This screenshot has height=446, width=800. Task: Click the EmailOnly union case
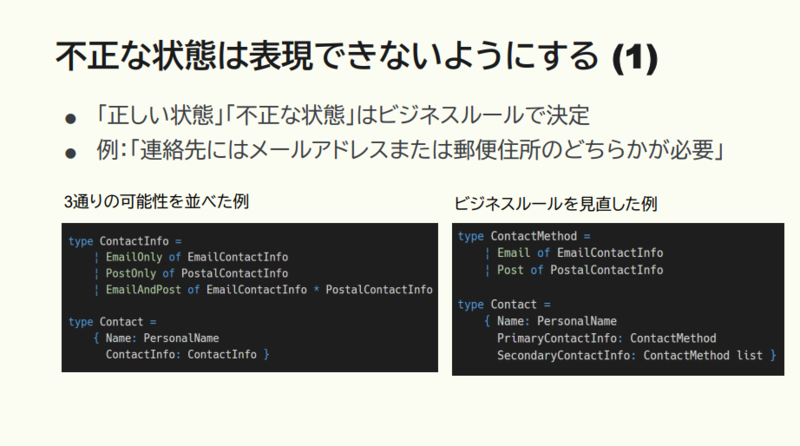[134, 257]
